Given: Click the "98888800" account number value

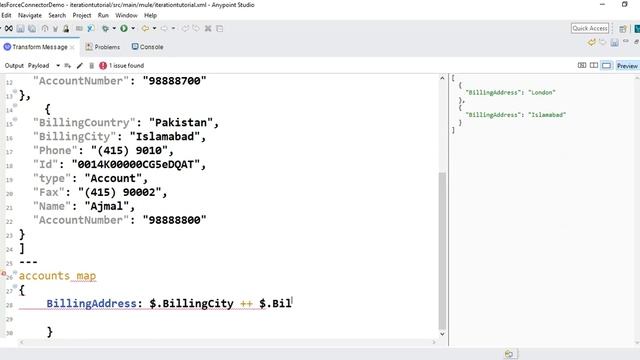Looking at the screenshot, I should point(174,220).
